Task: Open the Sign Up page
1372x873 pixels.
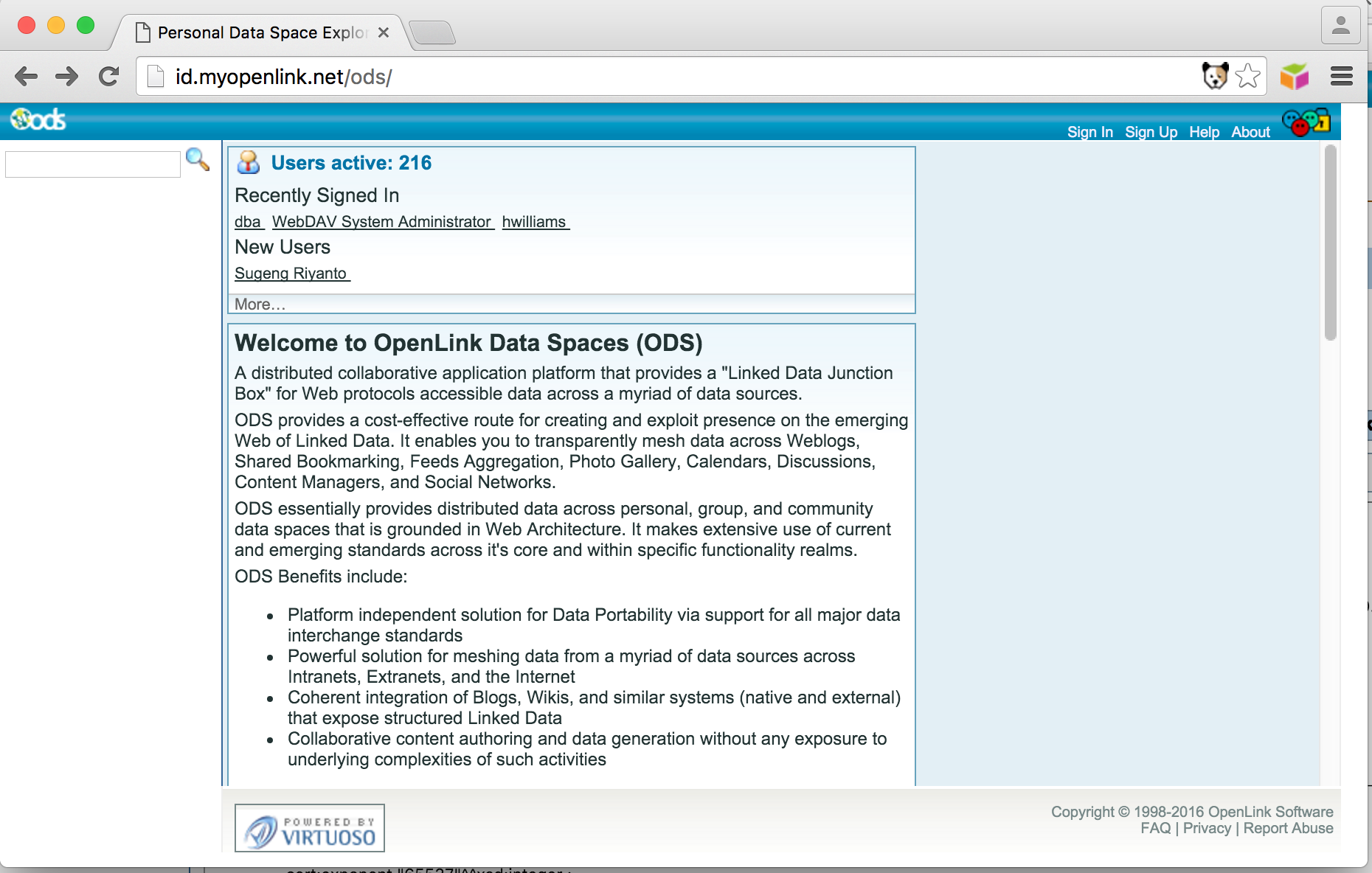Action: [x=1151, y=132]
